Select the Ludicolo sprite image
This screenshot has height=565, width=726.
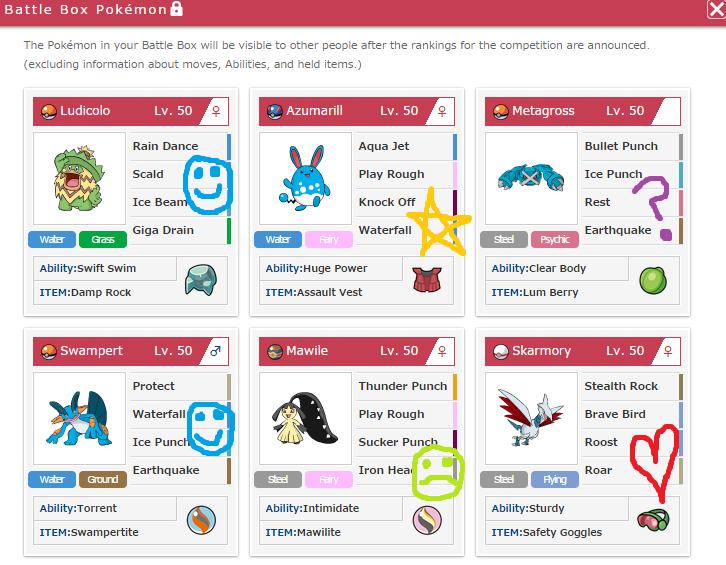(x=79, y=178)
